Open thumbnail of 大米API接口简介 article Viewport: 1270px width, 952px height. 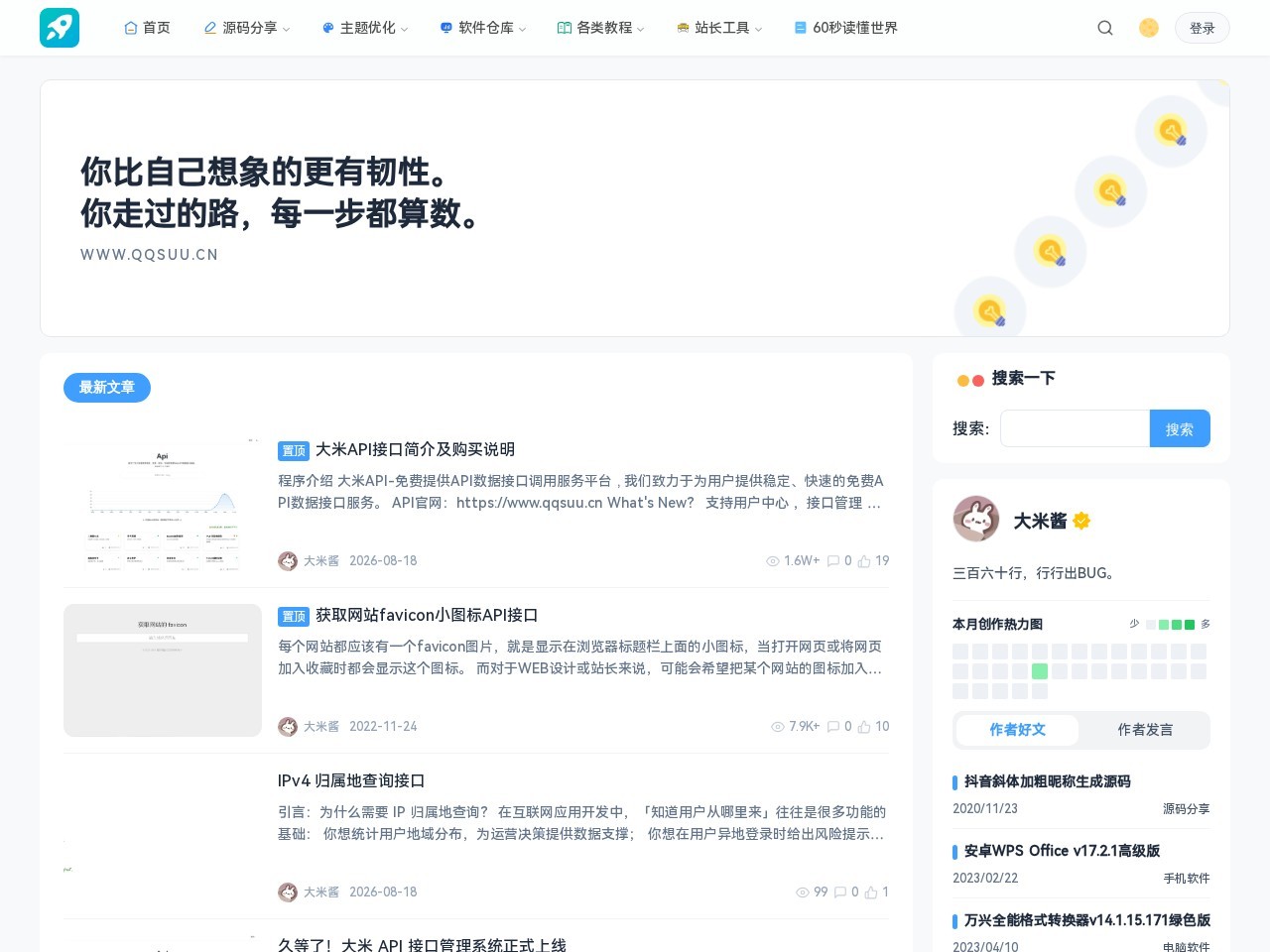point(163,505)
